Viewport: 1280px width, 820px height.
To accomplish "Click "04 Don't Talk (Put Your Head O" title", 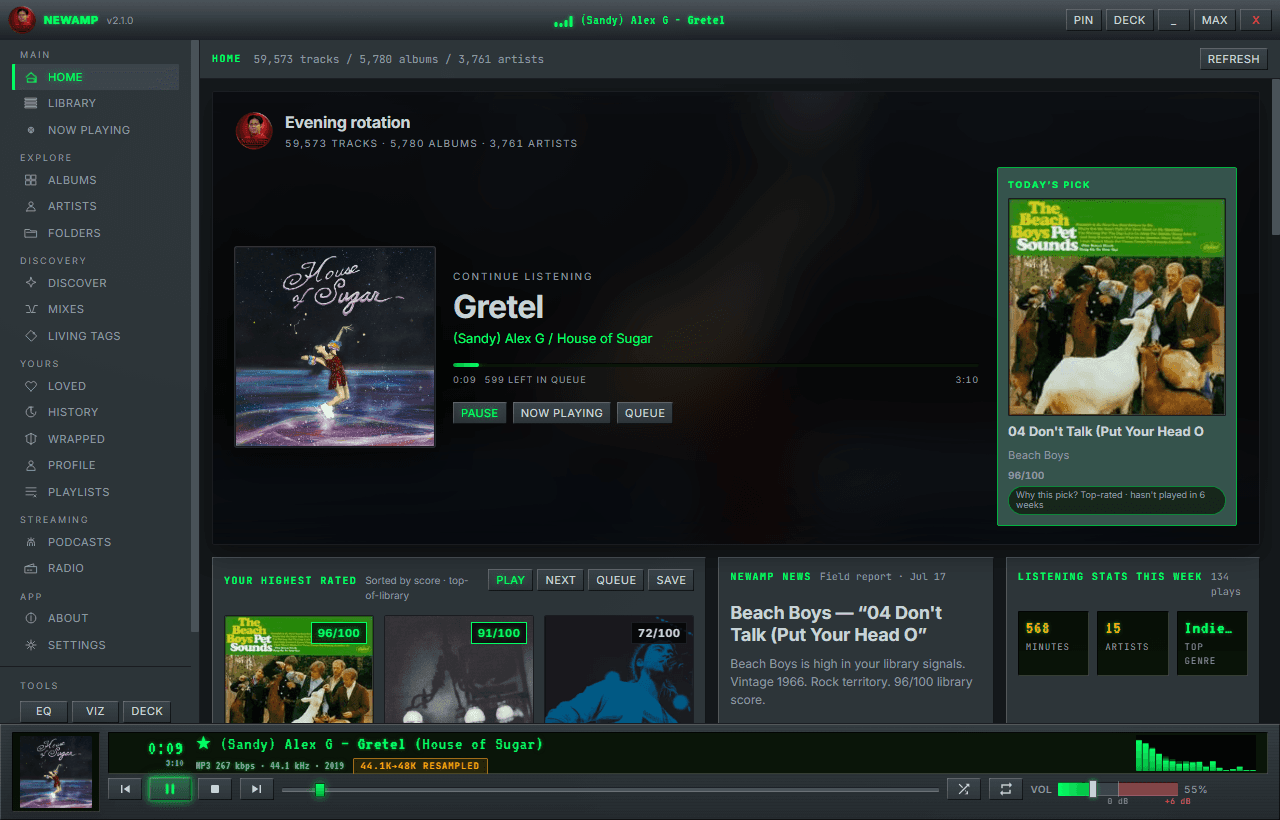I will (1106, 431).
